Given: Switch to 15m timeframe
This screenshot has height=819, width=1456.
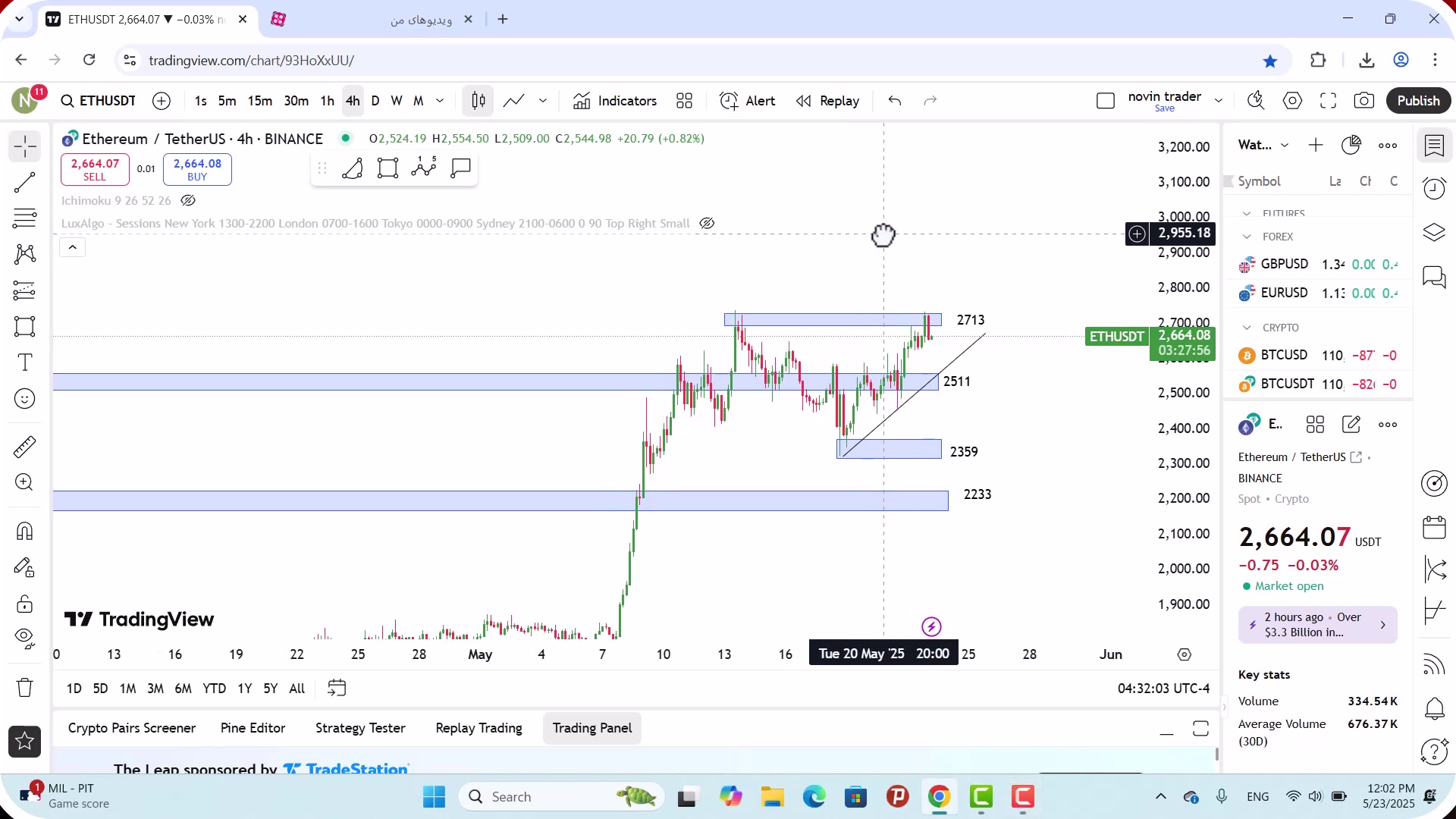Looking at the screenshot, I should pos(260,101).
